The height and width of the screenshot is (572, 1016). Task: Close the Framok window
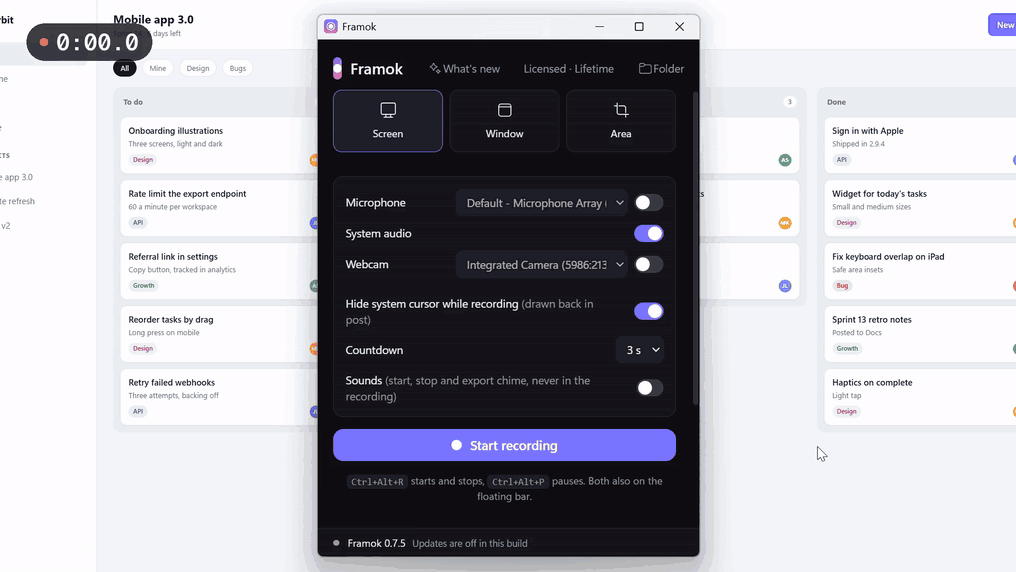coord(679,27)
